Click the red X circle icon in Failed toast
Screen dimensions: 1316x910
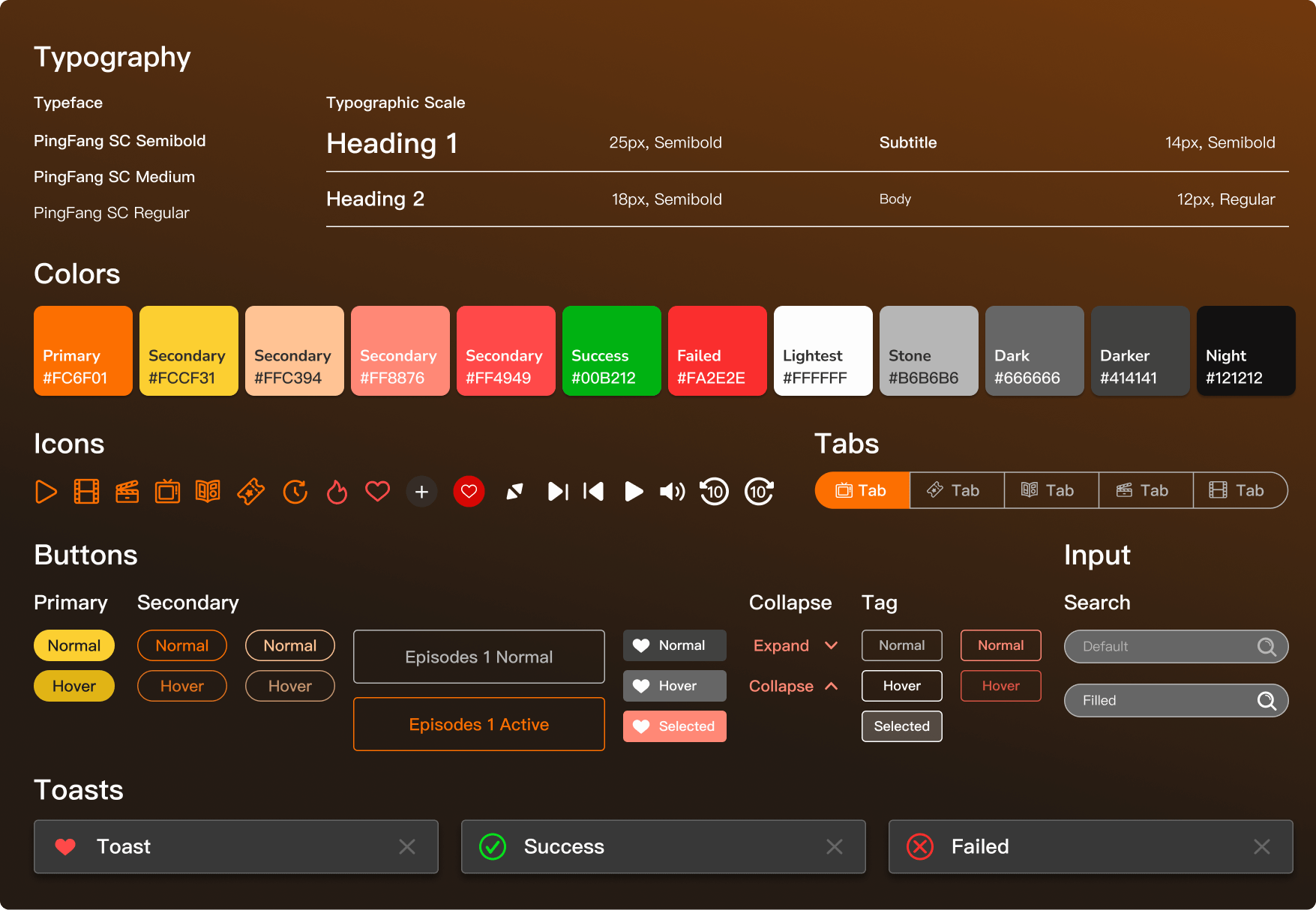tap(920, 847)
